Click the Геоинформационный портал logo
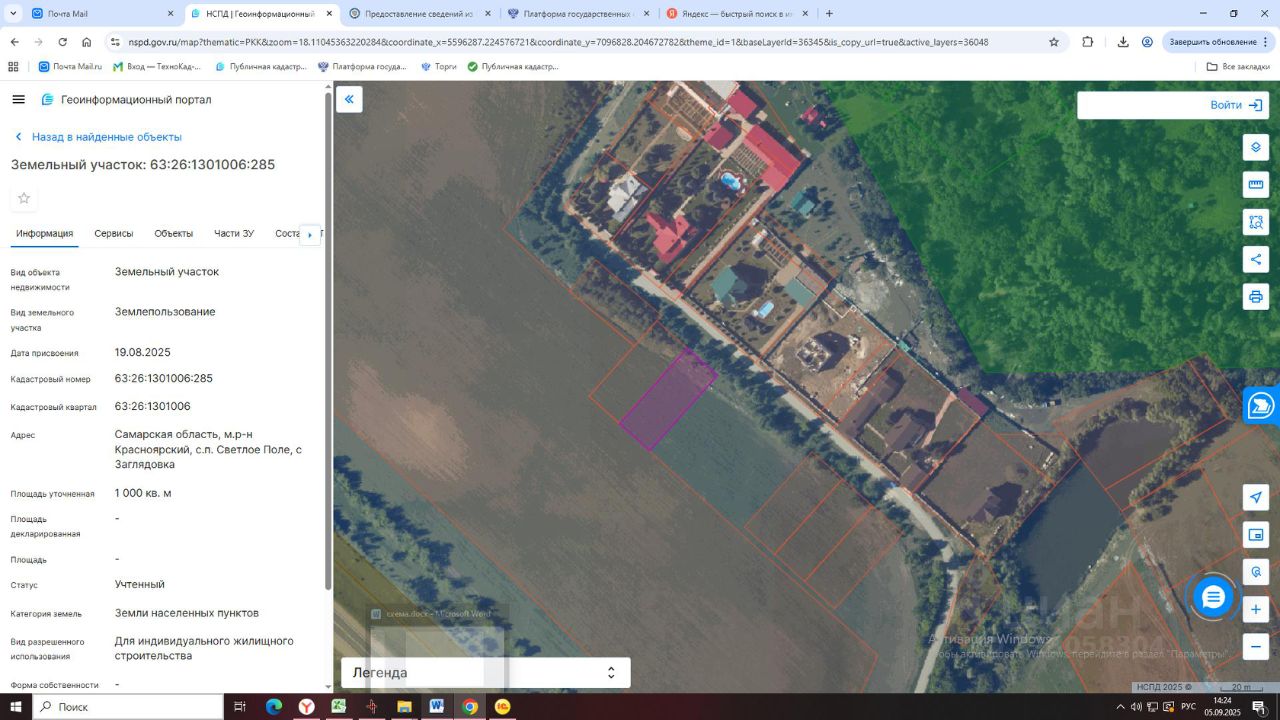 pyautogui.click(x=126, y=100)
